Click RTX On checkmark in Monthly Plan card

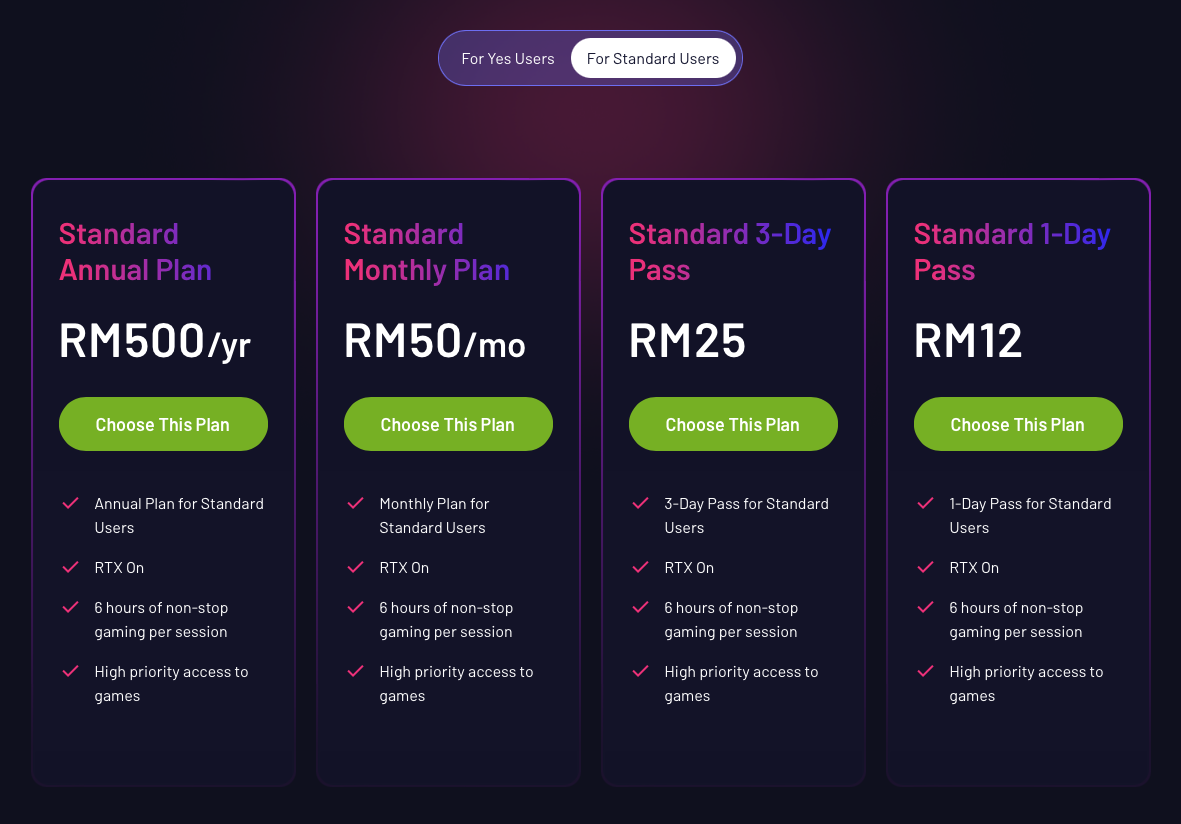[356, 567]
